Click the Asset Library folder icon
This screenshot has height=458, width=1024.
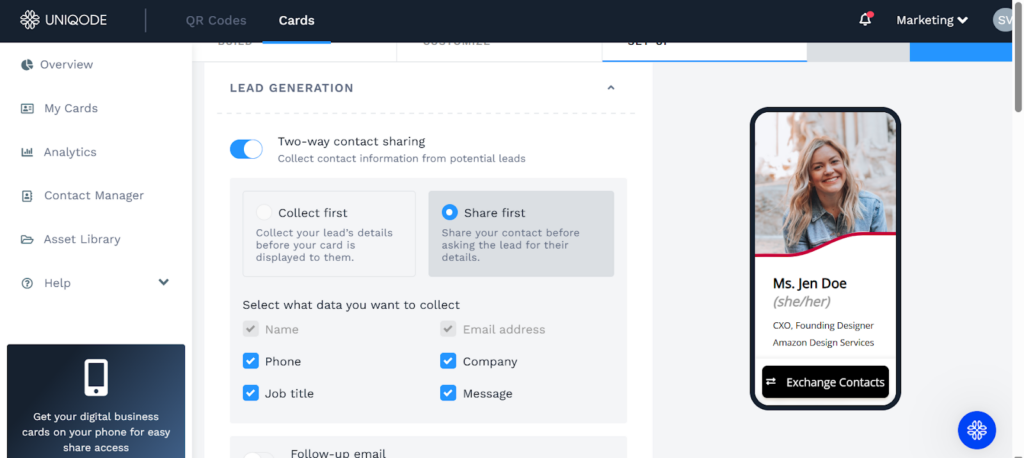click(x=27, y=239)
